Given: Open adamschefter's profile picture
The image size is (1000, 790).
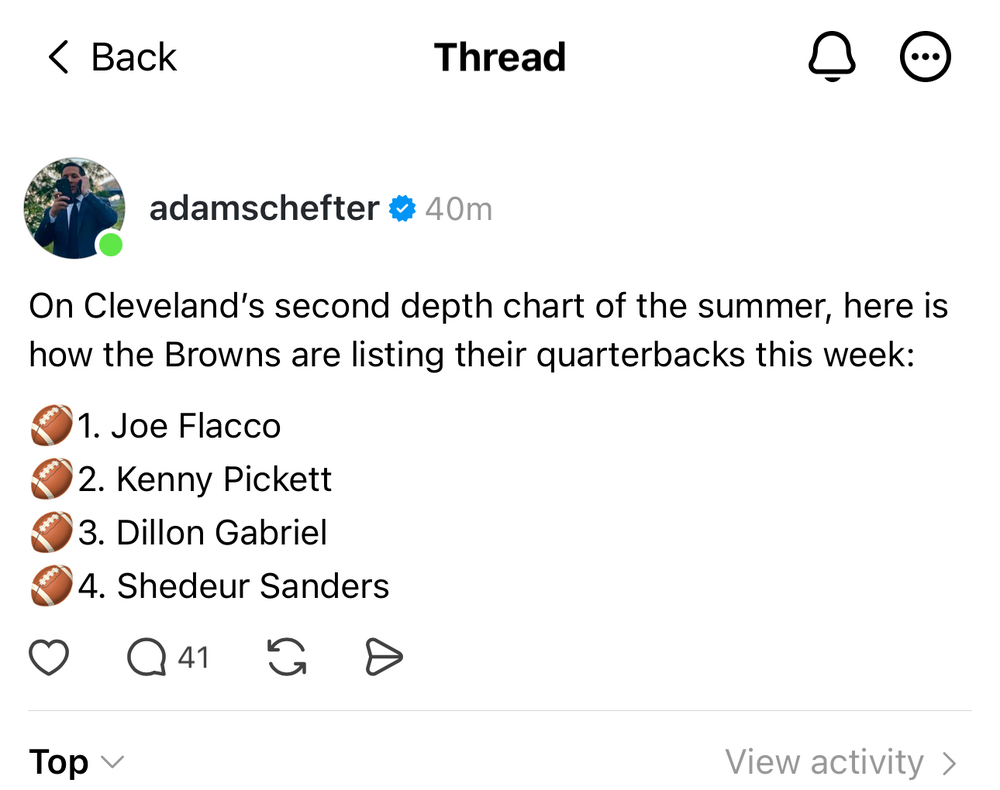Looking at the screenshot, I should coord(74,208).
